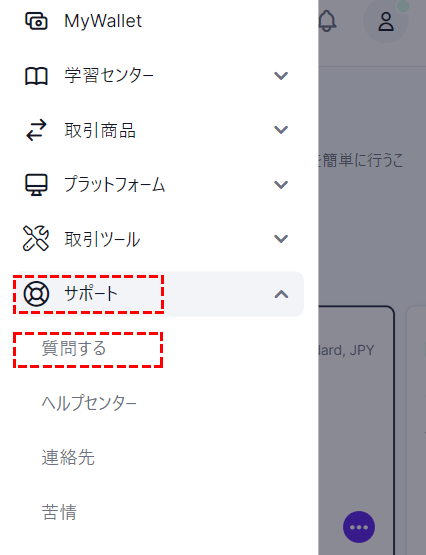The height and width of the screenshot is (555, 426).
Task: Open the 学習センター menu item
Action: pyautogui.click(x=109, y=76)
